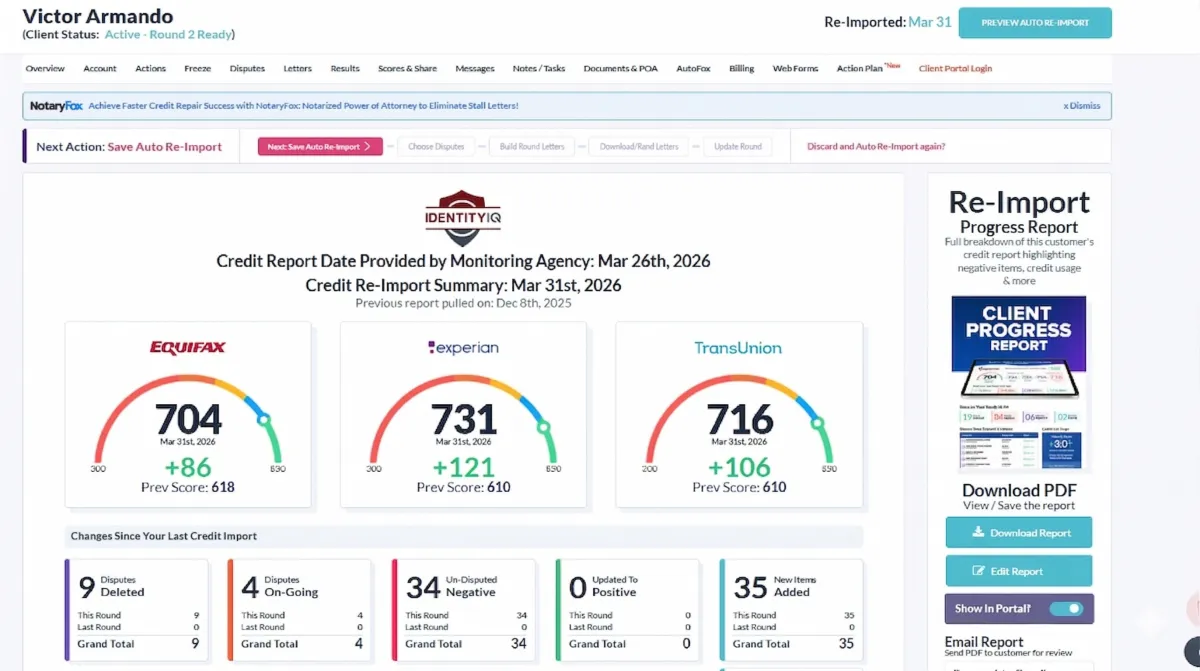
Task: Open the Billing tab
Action: [742, 69]
